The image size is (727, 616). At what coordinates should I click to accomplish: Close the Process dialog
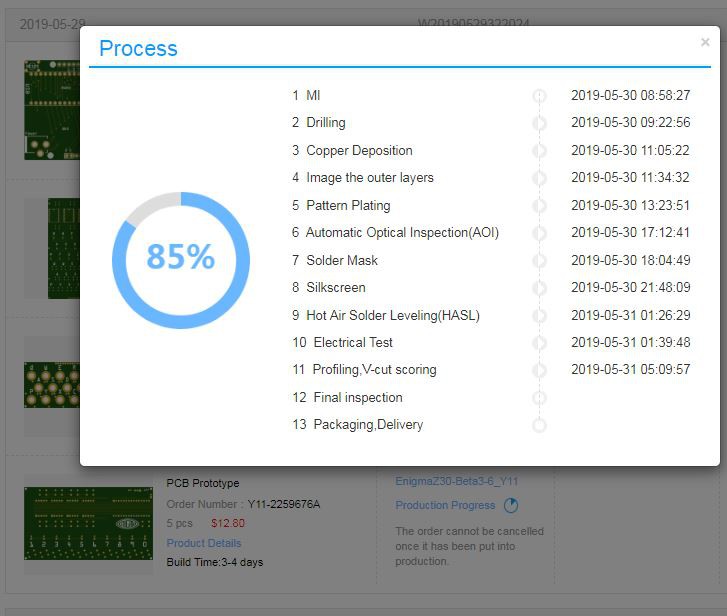pos(705,42)
